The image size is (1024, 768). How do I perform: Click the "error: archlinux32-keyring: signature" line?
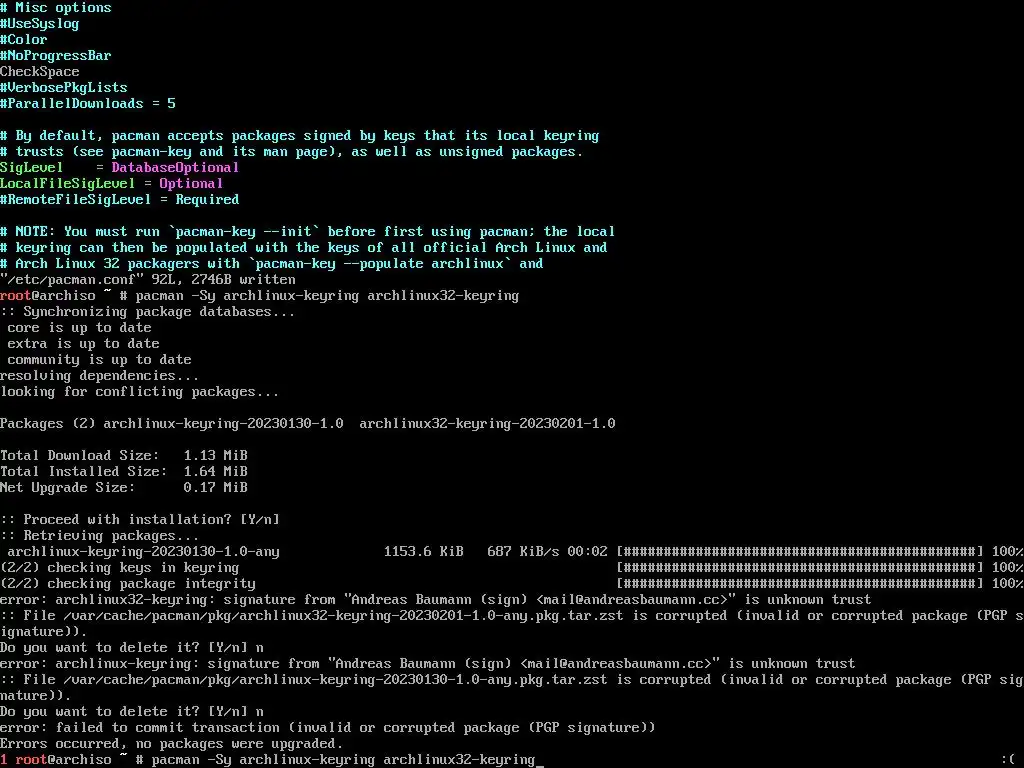[435, 600]
